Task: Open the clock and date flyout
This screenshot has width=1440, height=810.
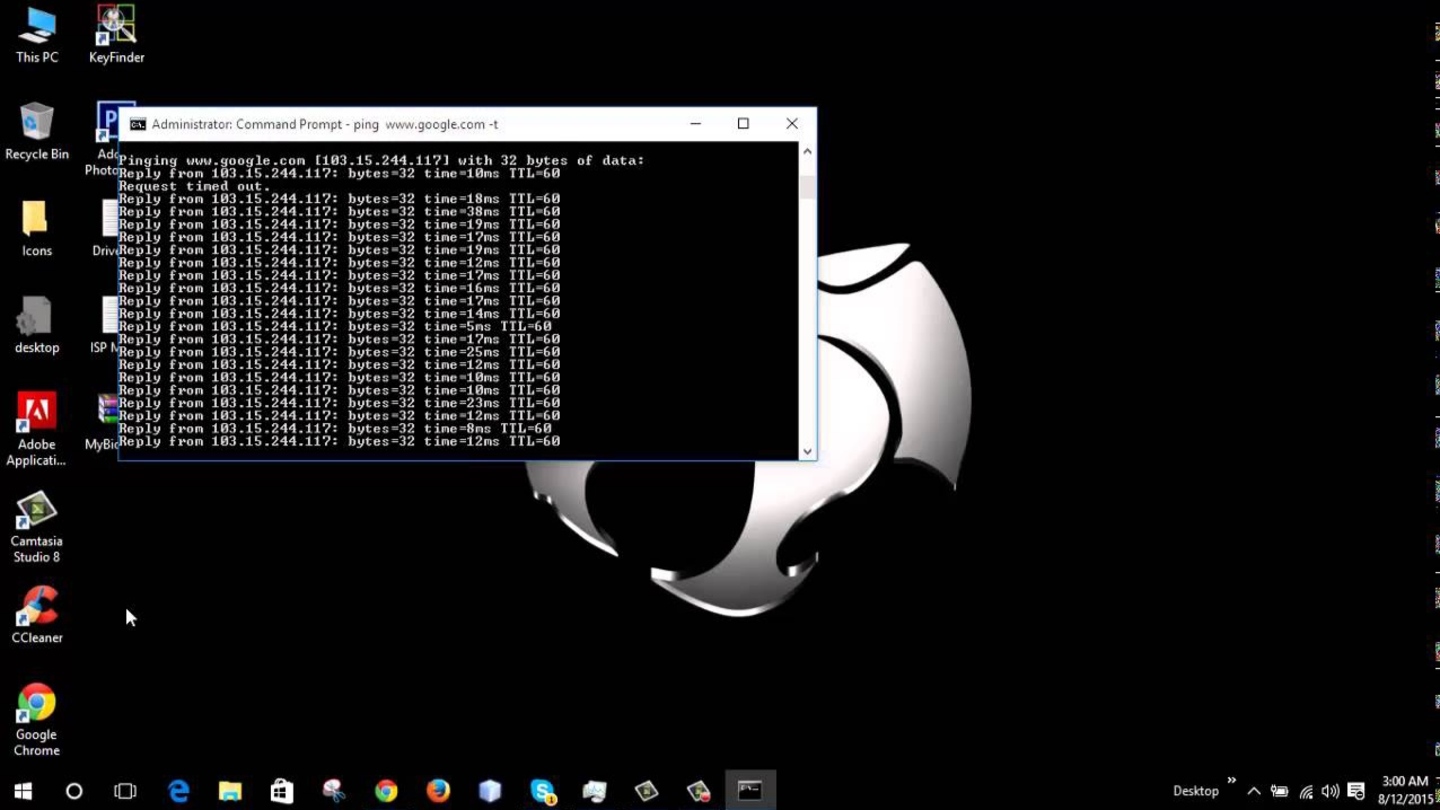Action: [x=1405, y=790]
